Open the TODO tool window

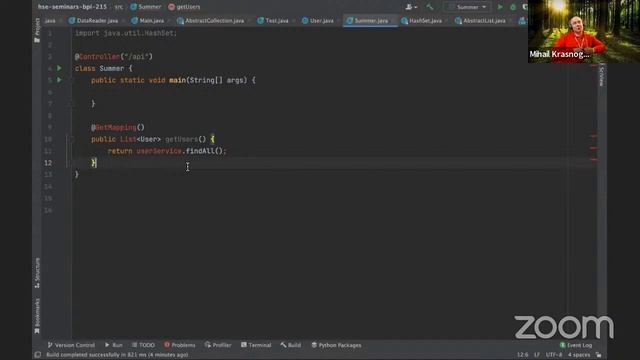tap(143, 345)
